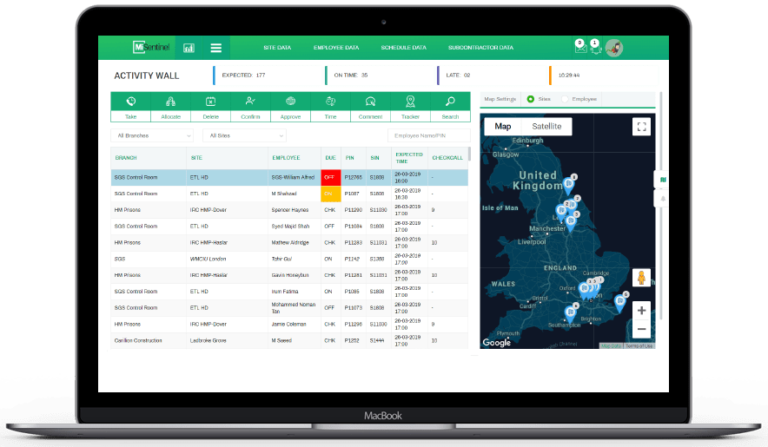The image size is (768, 447).
Task: Click the LATE 02 counter
Action: click(x=458, y=75)
